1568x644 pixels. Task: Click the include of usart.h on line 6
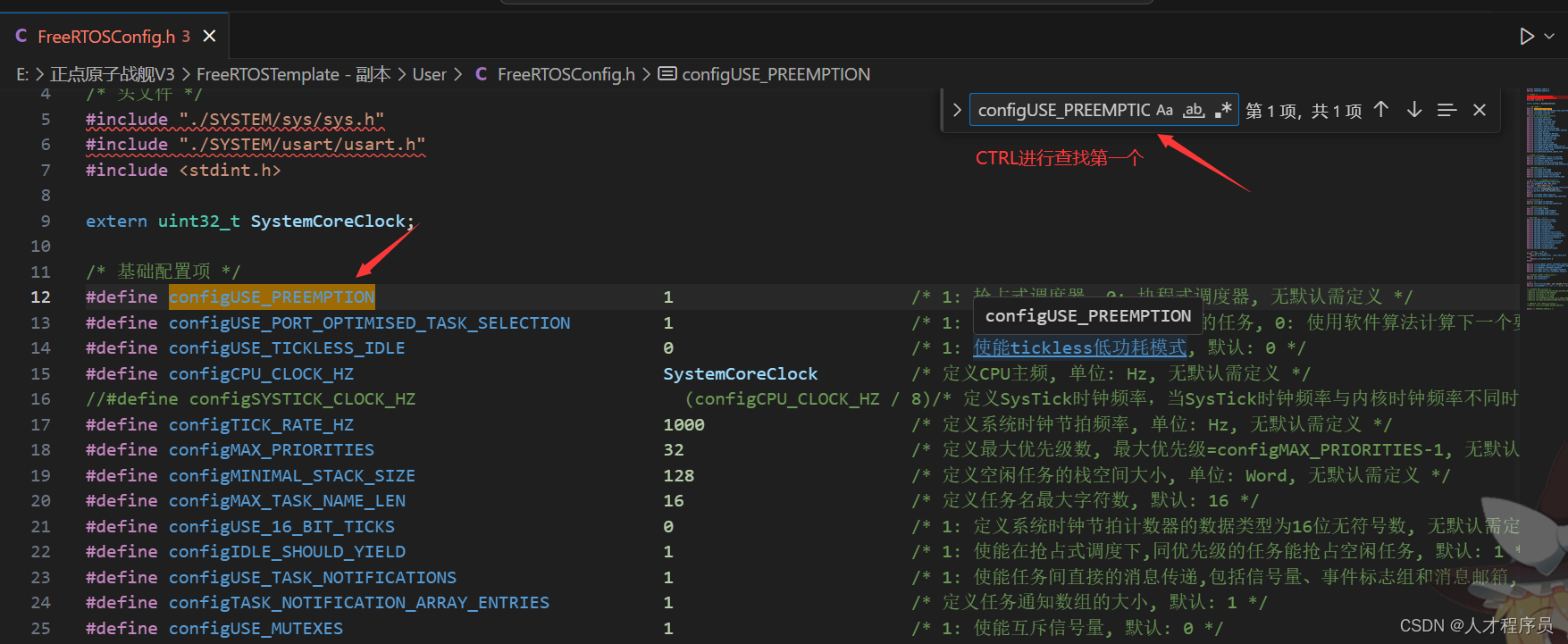(x=256, y=144)
